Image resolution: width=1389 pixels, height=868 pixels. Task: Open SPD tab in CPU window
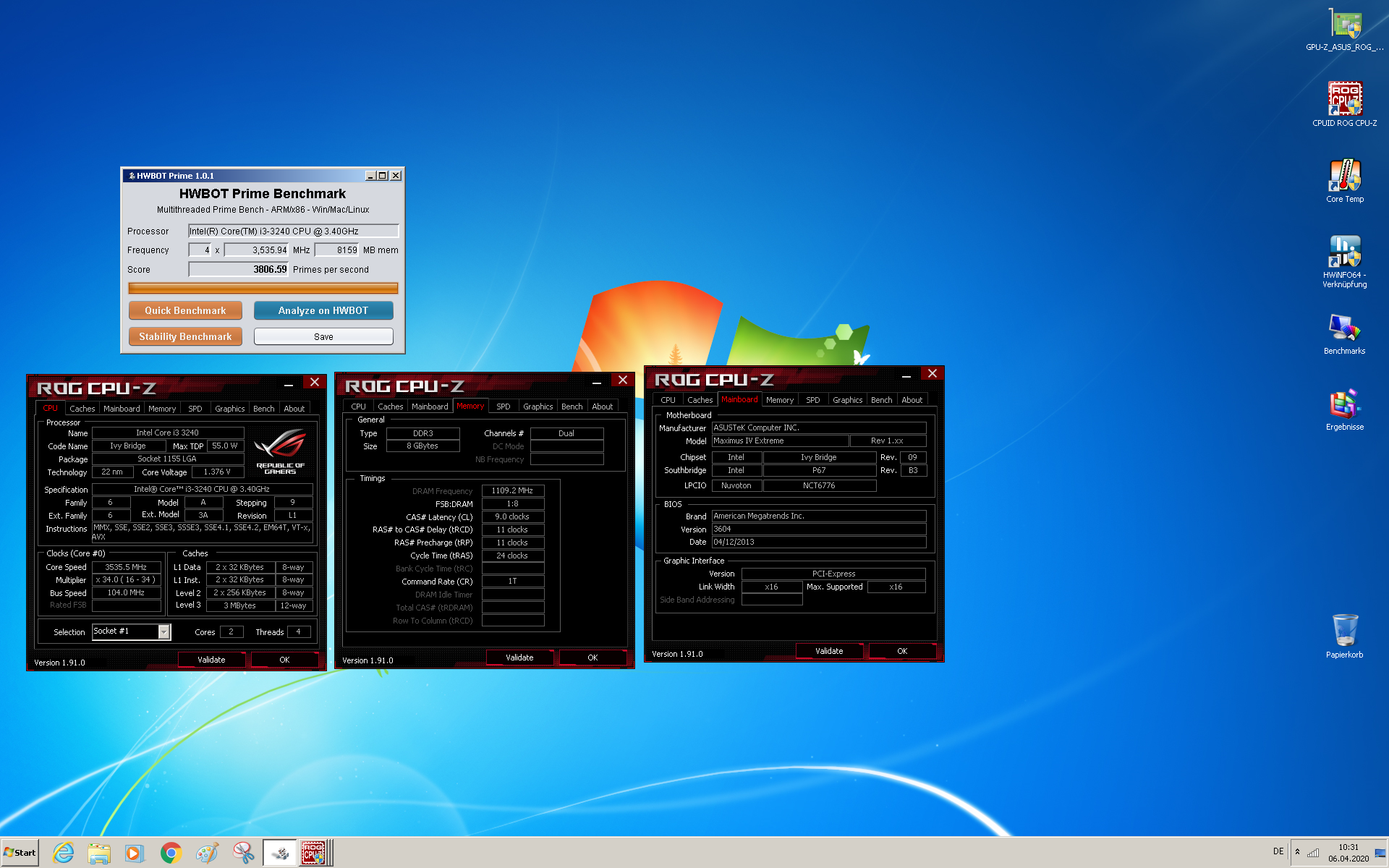(195, 409)
